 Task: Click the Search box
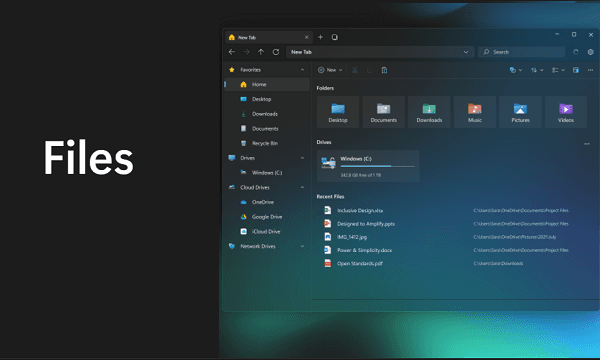521,52
